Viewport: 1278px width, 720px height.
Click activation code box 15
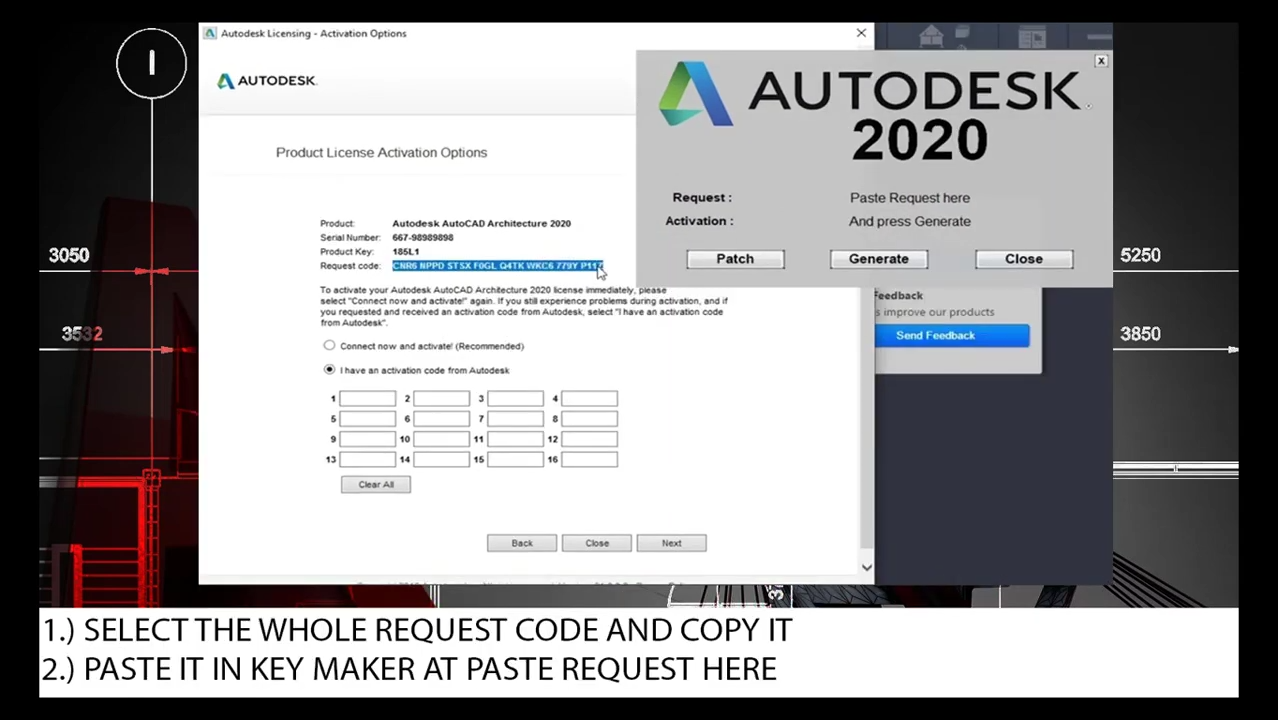[x=515, y=459]
